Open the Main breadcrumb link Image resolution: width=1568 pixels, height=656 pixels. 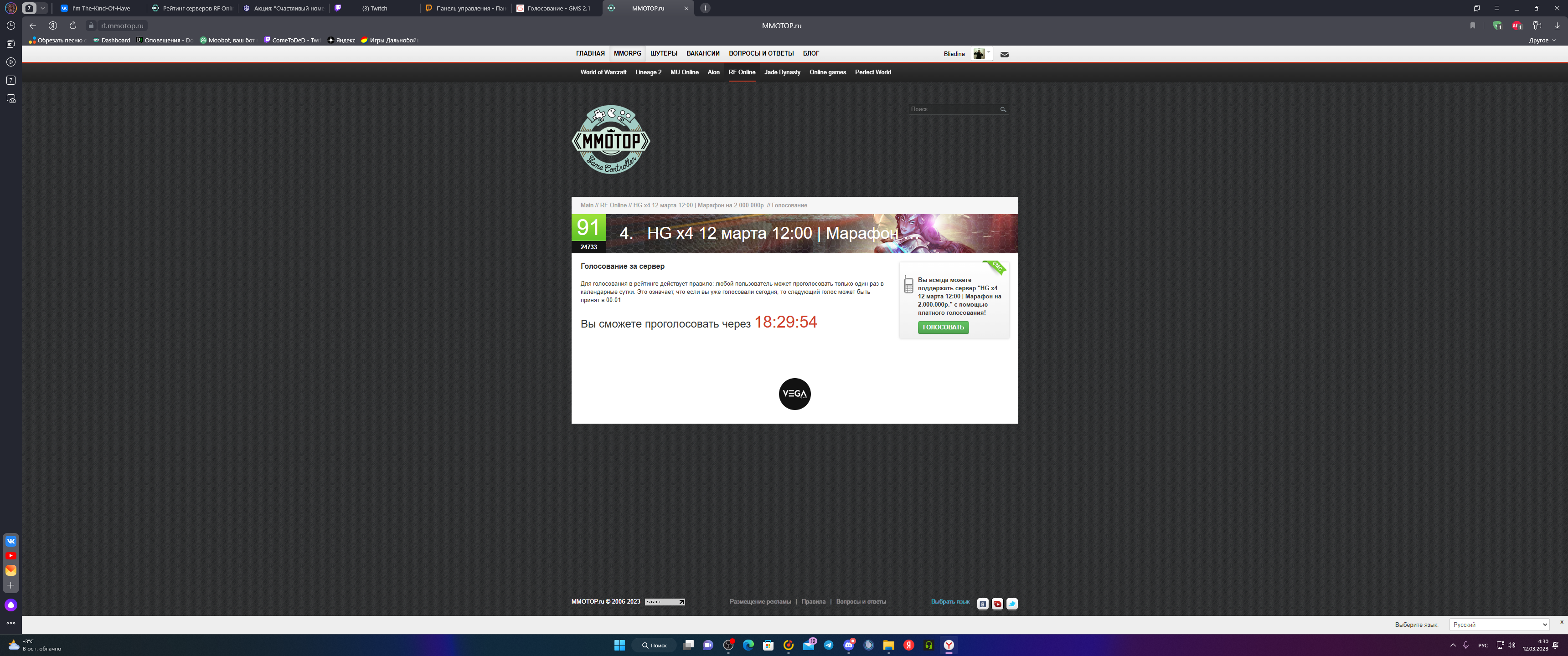(586, 205)
